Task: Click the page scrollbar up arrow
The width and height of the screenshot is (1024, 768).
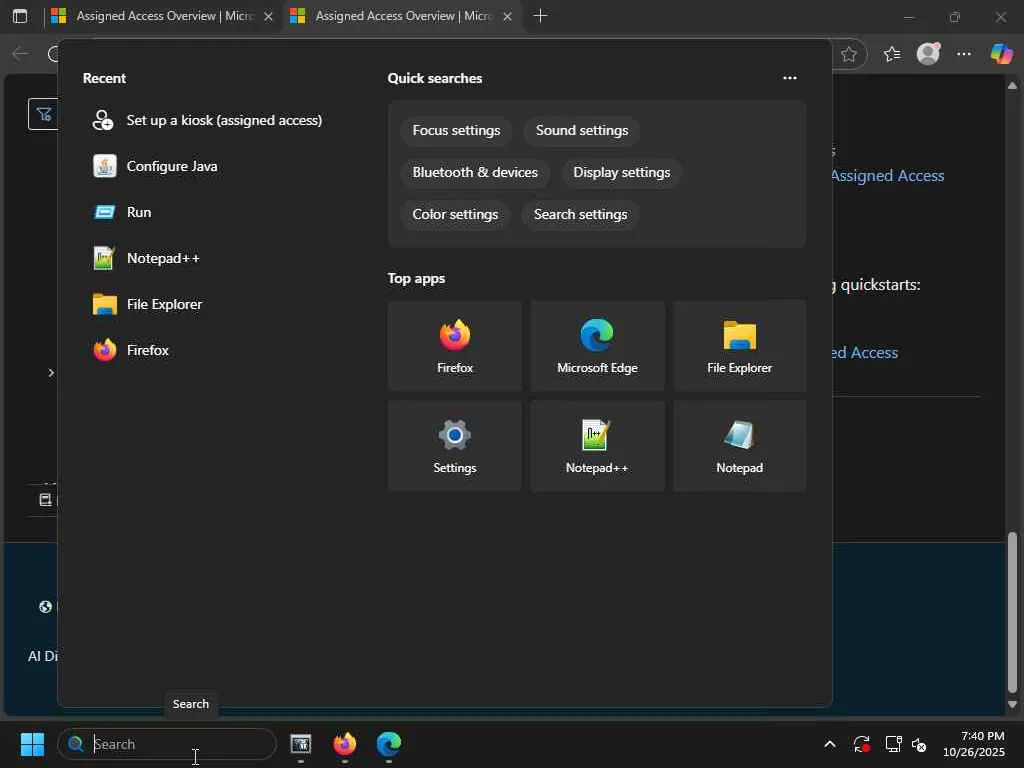Action: (x=1012, y=85)
